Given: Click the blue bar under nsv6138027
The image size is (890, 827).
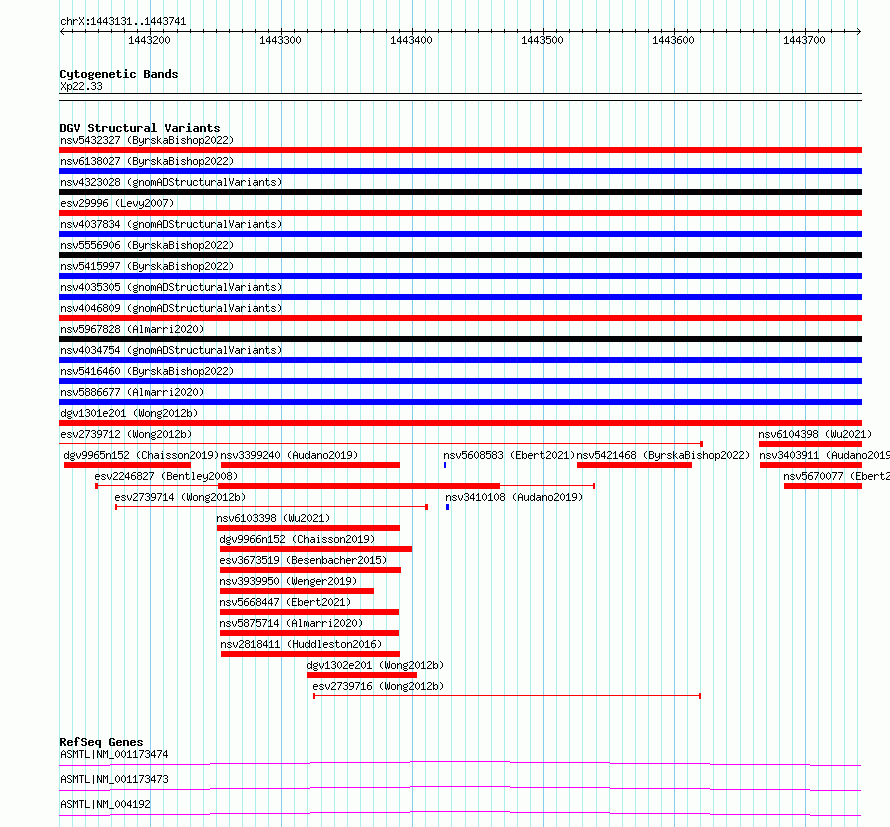Looking at the screenshot, I should point(460,171).
